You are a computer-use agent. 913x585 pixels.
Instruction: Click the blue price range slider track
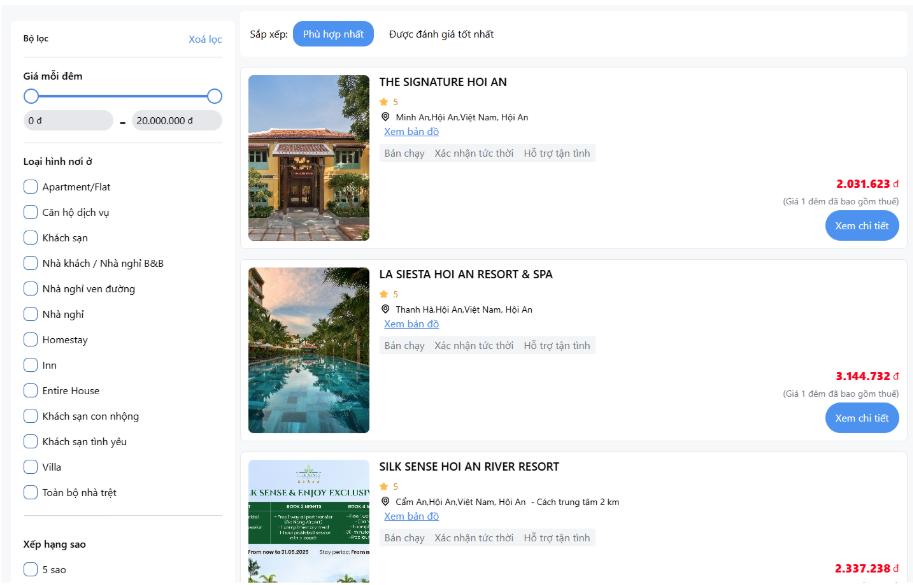pyautogui.click(x=123, y=96)
